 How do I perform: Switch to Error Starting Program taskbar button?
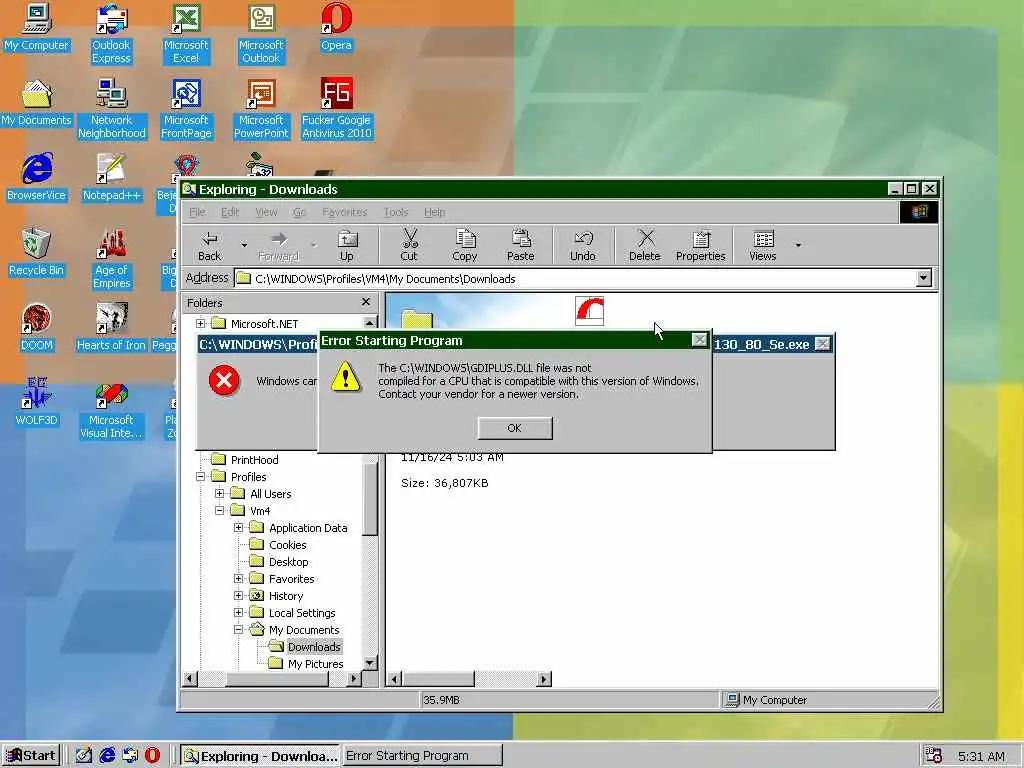(x=423, y=756)
